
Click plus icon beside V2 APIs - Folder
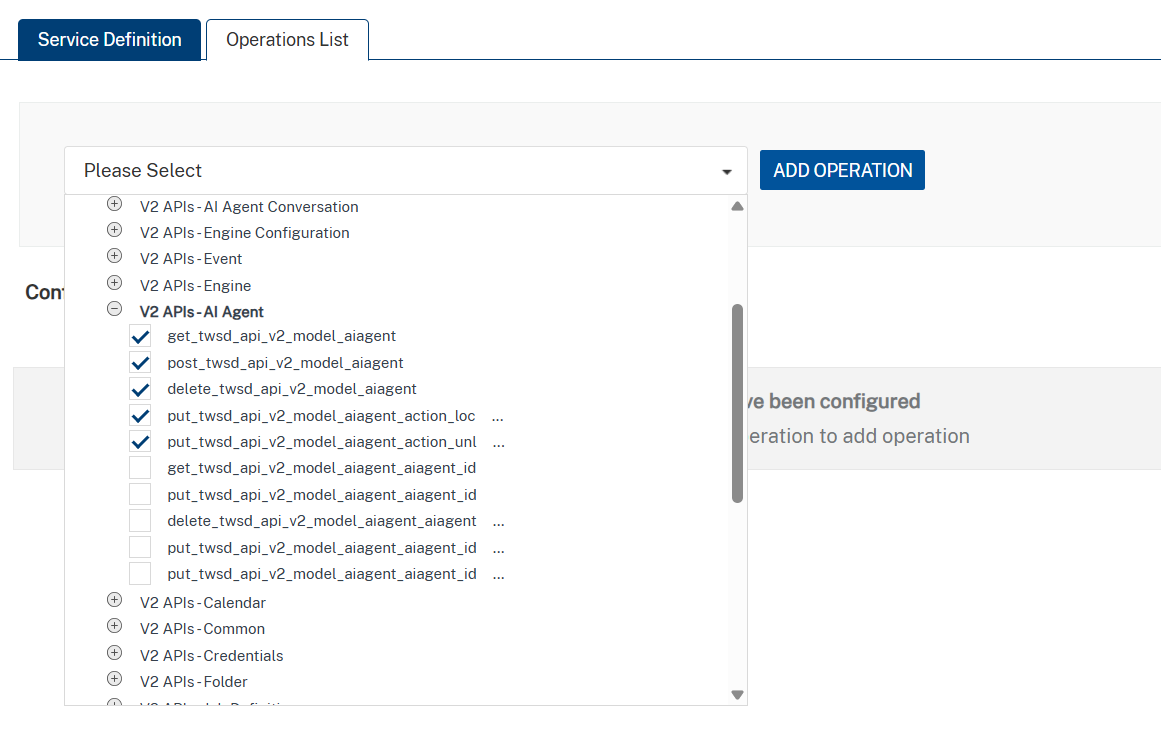tap(114, 679)
